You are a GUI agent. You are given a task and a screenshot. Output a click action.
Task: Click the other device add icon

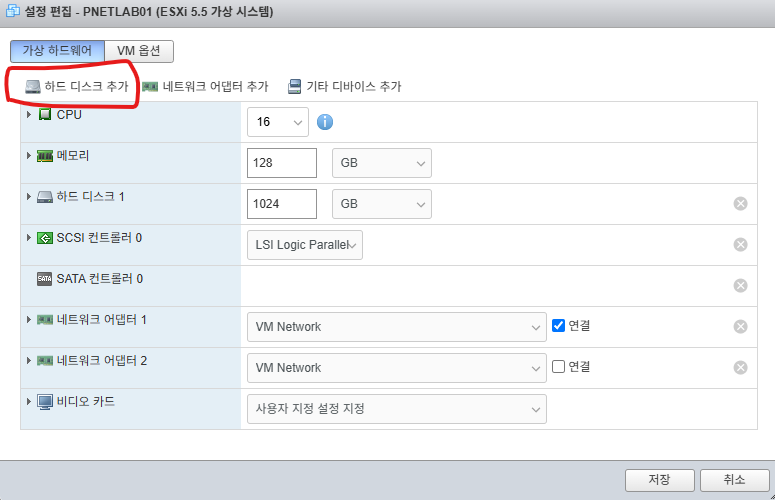295,86
